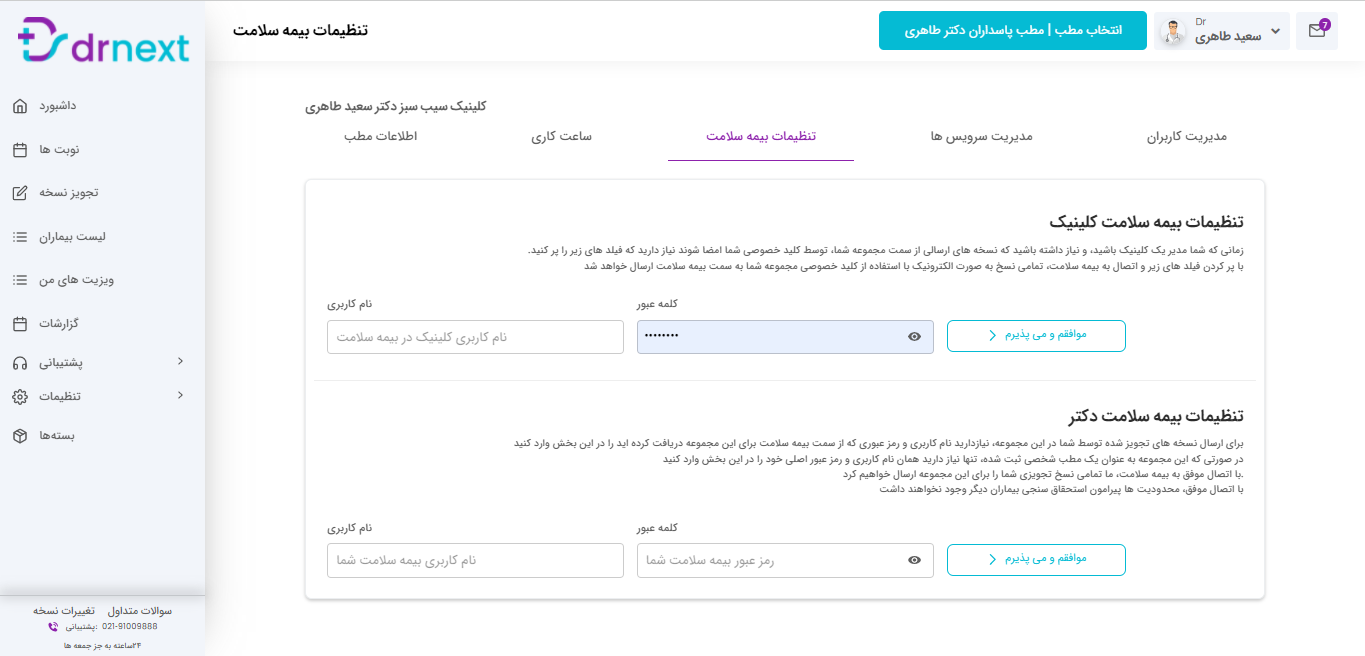
Task: Click انتخاب مطب clinic selection button
Action: pyautogui.click(x=1013, y=31)
